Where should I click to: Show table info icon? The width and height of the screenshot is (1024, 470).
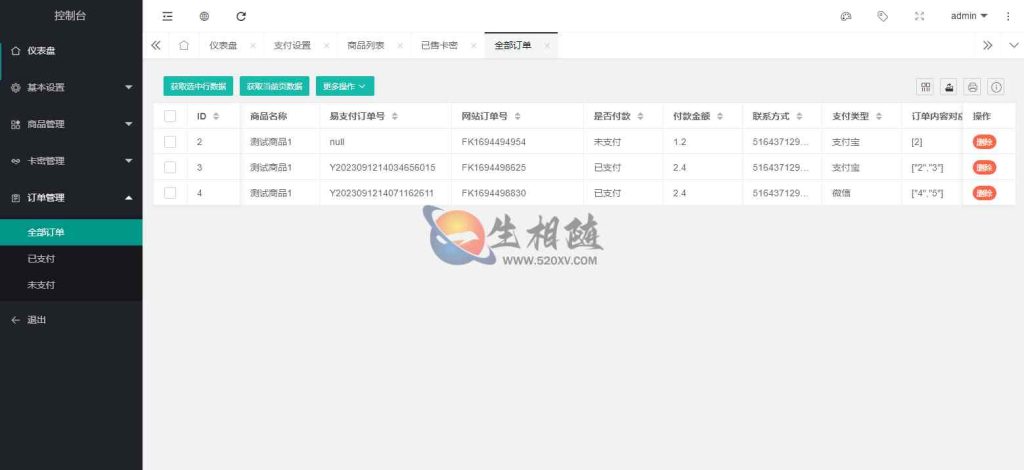pos(996,86)
